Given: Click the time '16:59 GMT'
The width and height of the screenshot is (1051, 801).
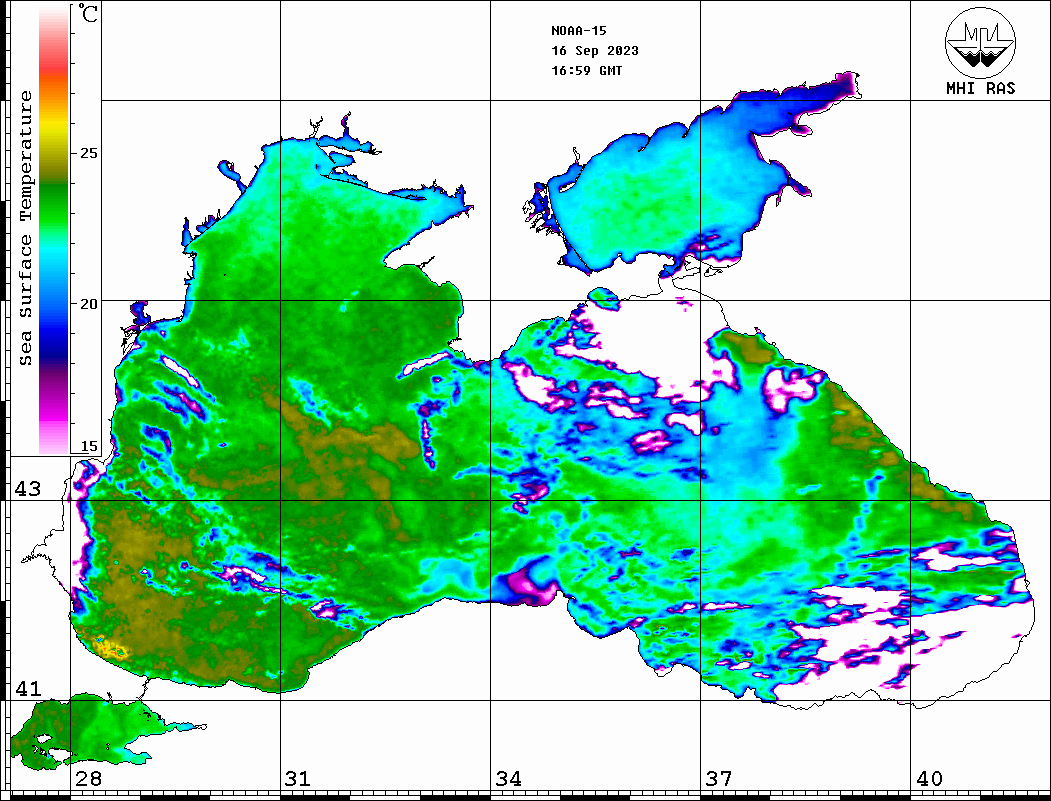Looking at the screenshot, I should click(586, 70).
